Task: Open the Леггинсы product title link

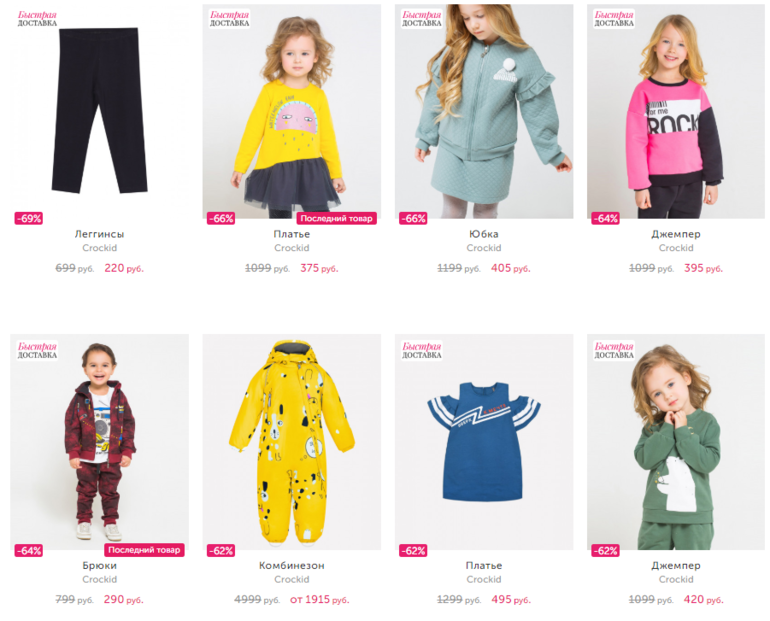Action: [100, 234]
